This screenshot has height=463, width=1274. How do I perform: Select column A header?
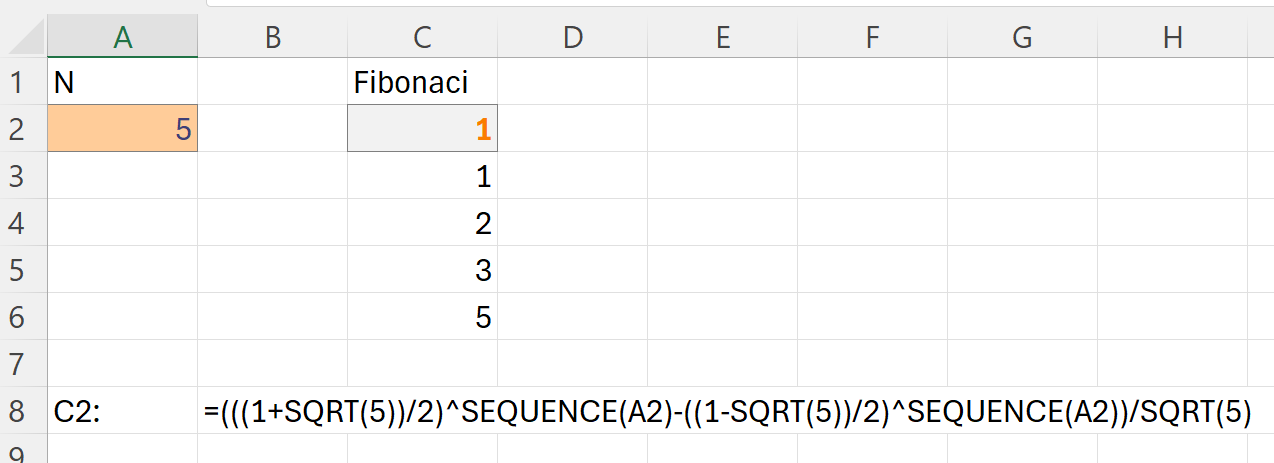coord(122,37)
